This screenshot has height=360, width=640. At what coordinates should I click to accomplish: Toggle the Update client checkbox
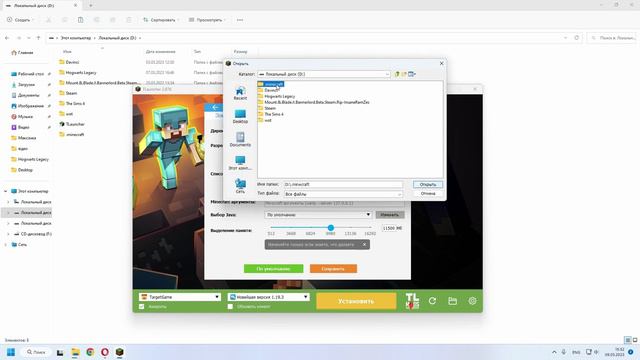(230, 307)
